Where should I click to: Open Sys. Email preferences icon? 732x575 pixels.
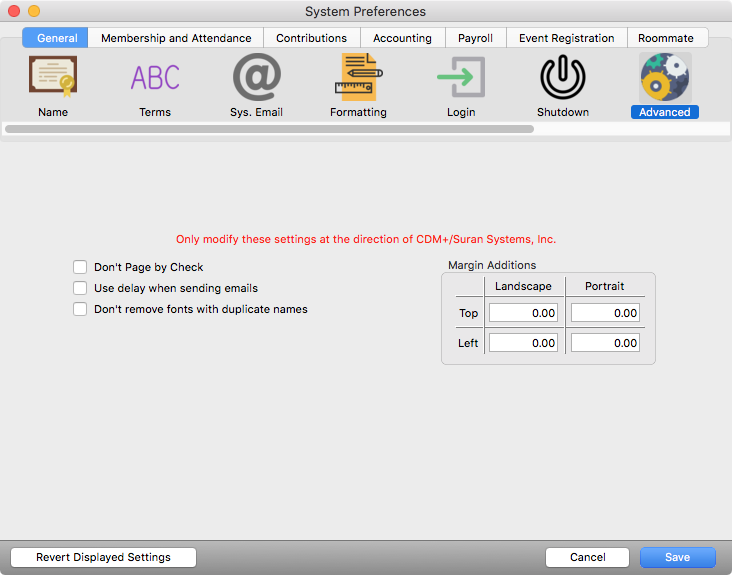pos(257,77)
